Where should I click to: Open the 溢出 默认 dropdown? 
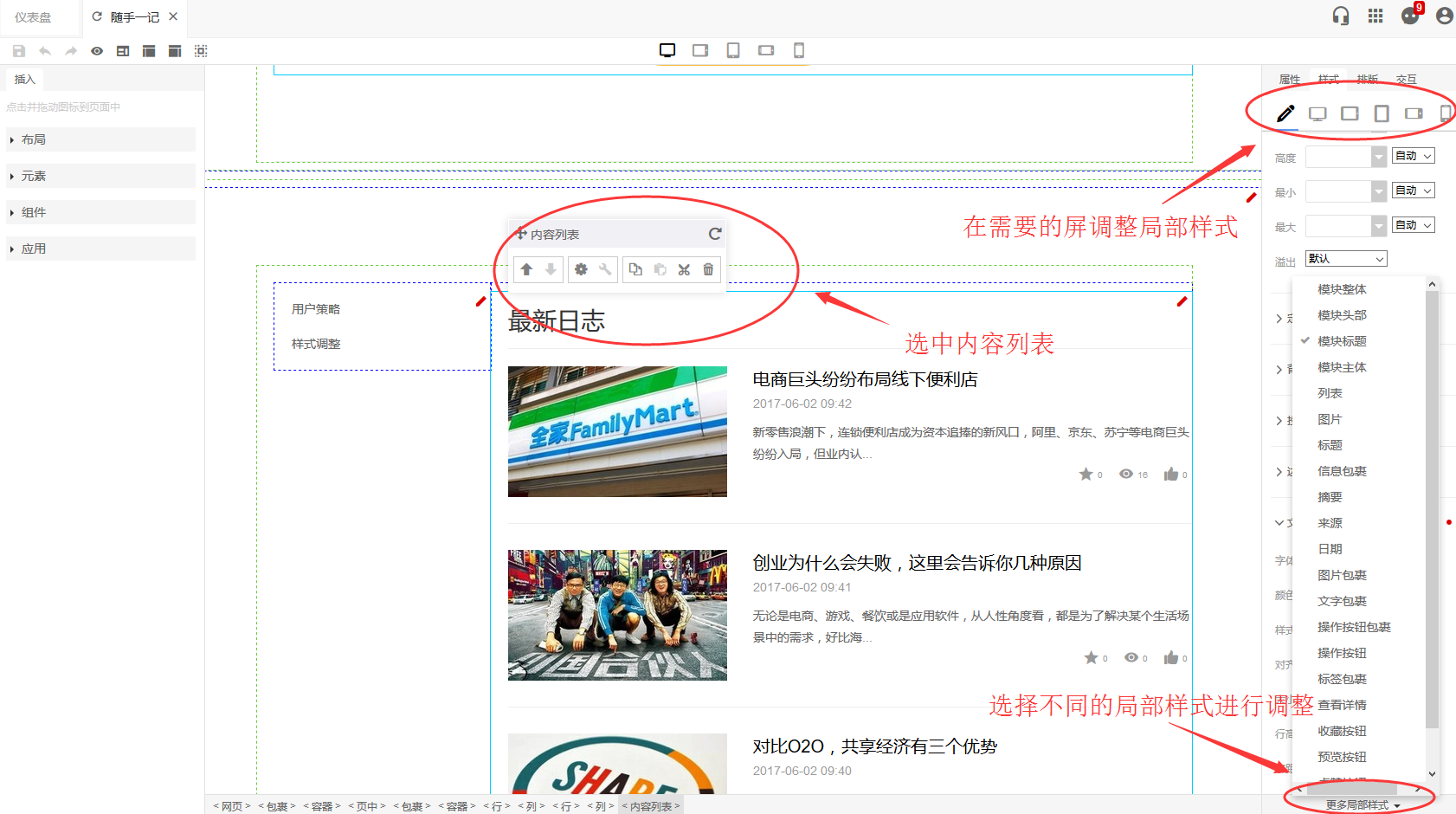click(1346, 259)
